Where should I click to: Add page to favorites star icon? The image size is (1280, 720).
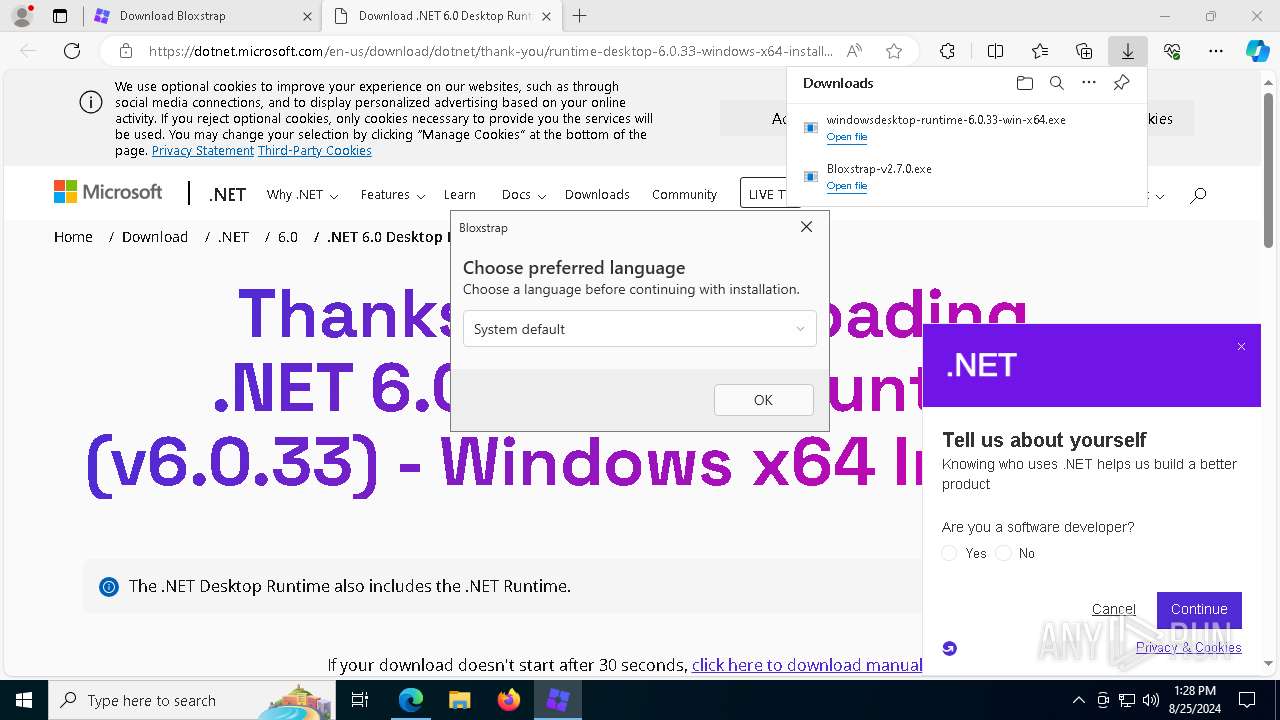[894, 51]
